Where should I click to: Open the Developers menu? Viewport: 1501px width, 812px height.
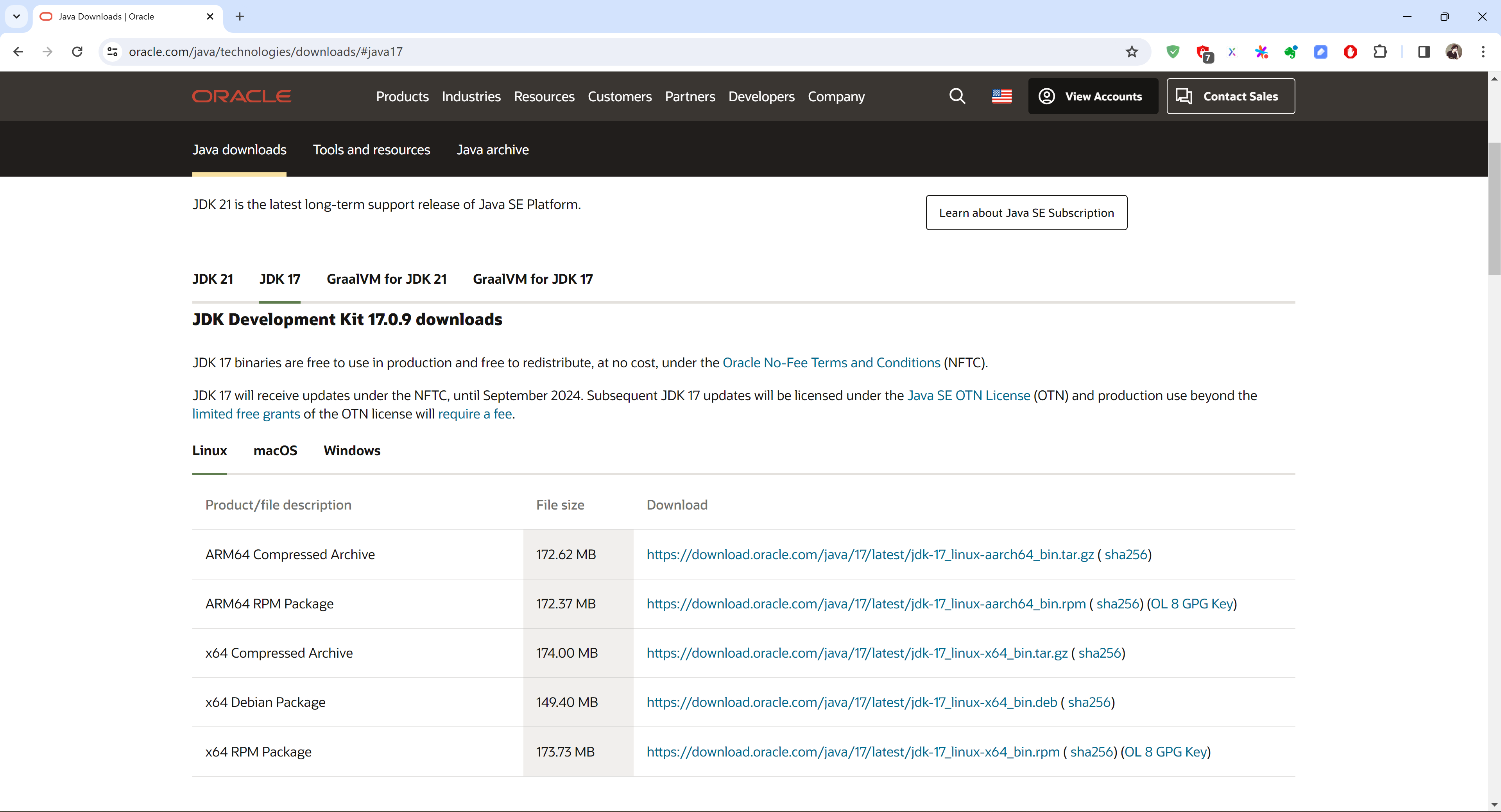761,96
